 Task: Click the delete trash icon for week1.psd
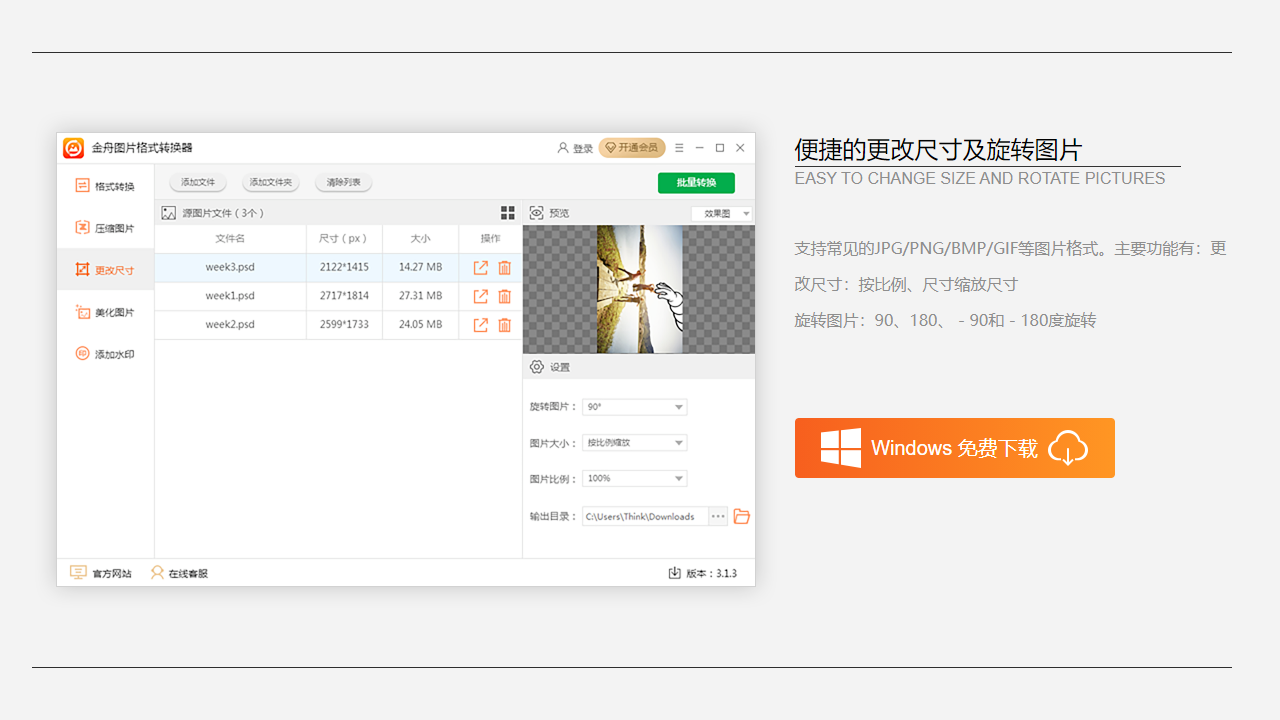505,296
